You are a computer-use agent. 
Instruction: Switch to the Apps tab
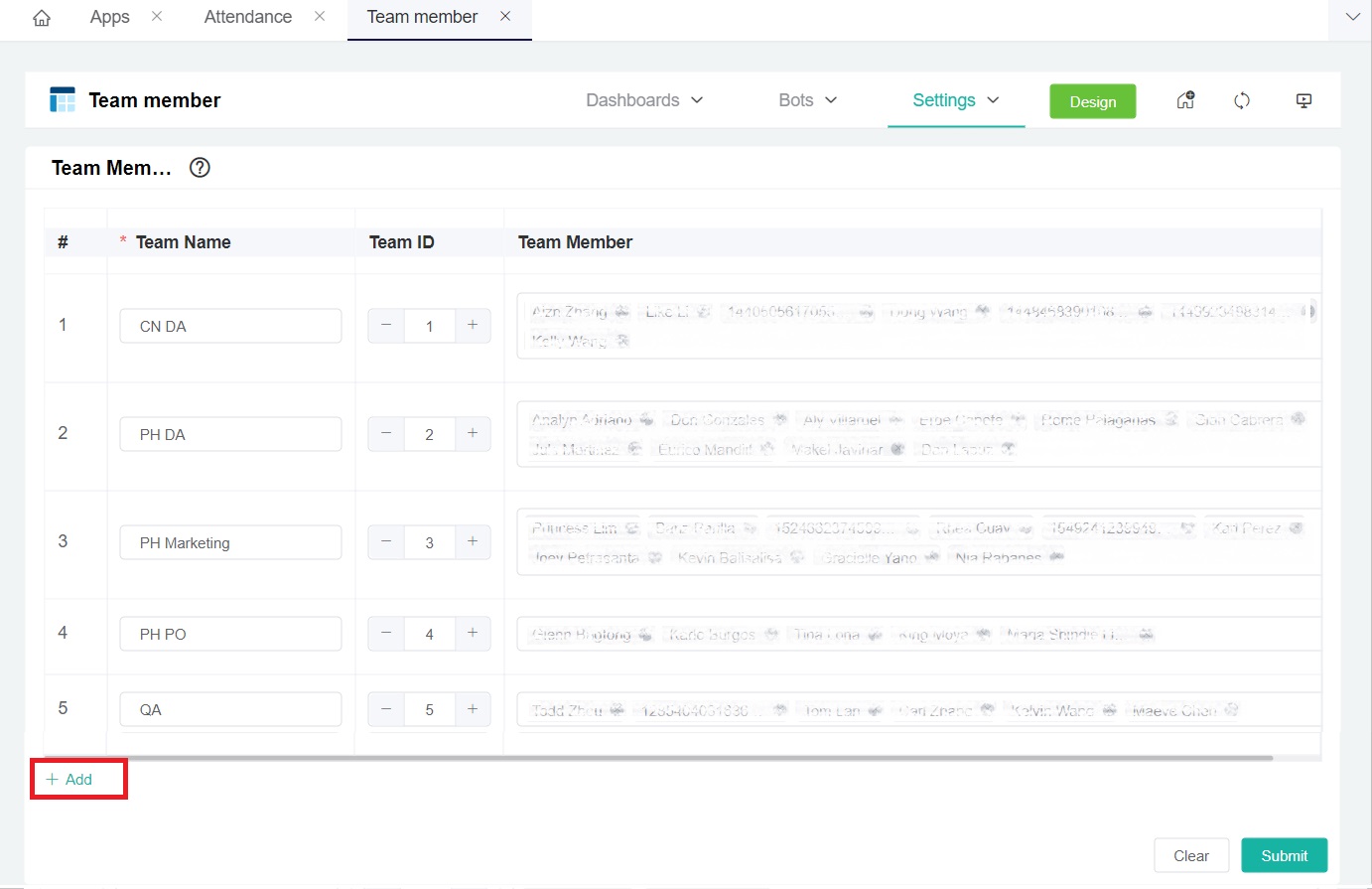[x=109, y=17]
